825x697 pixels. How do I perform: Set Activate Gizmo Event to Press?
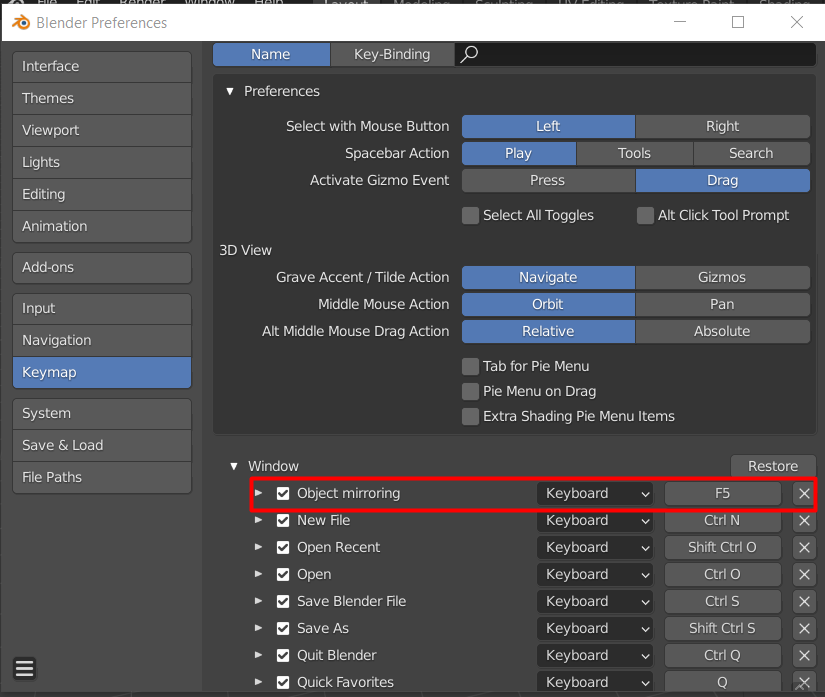(548, 180)
